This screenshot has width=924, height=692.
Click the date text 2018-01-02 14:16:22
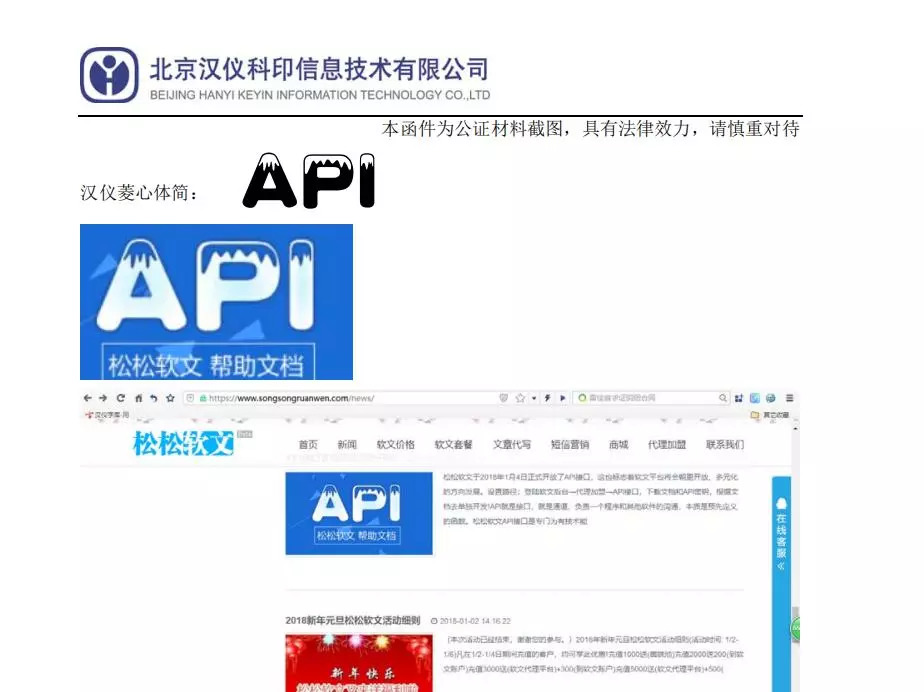pos(475,621)
